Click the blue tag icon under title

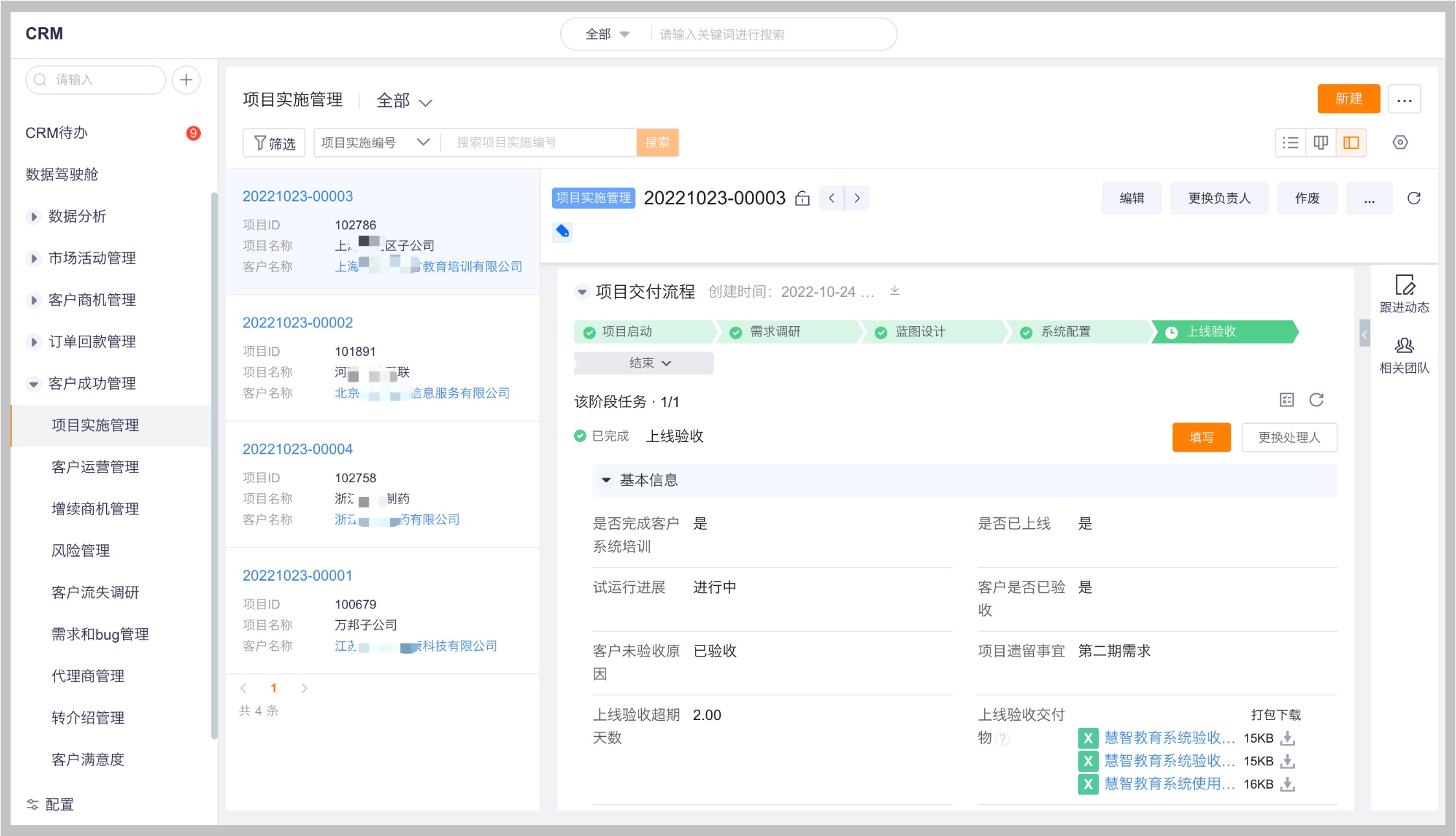tap(562, 231)
